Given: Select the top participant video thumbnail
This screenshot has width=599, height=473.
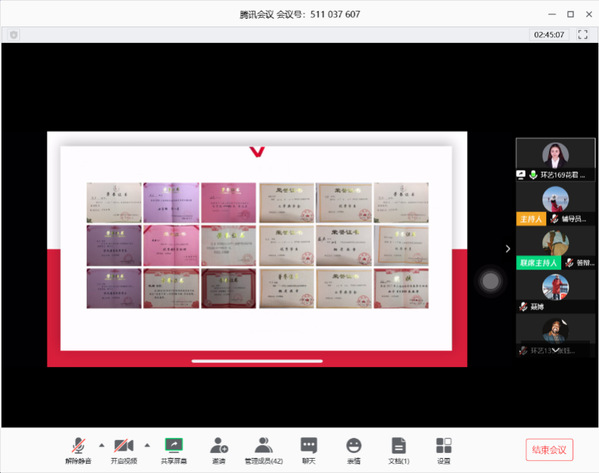Looking at the screenshot, I should pyautogui.click(x=555, y=160).
